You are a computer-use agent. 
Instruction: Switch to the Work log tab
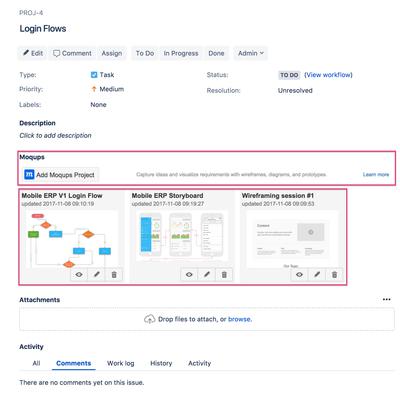pyautogui.click(x=120, y=363)
